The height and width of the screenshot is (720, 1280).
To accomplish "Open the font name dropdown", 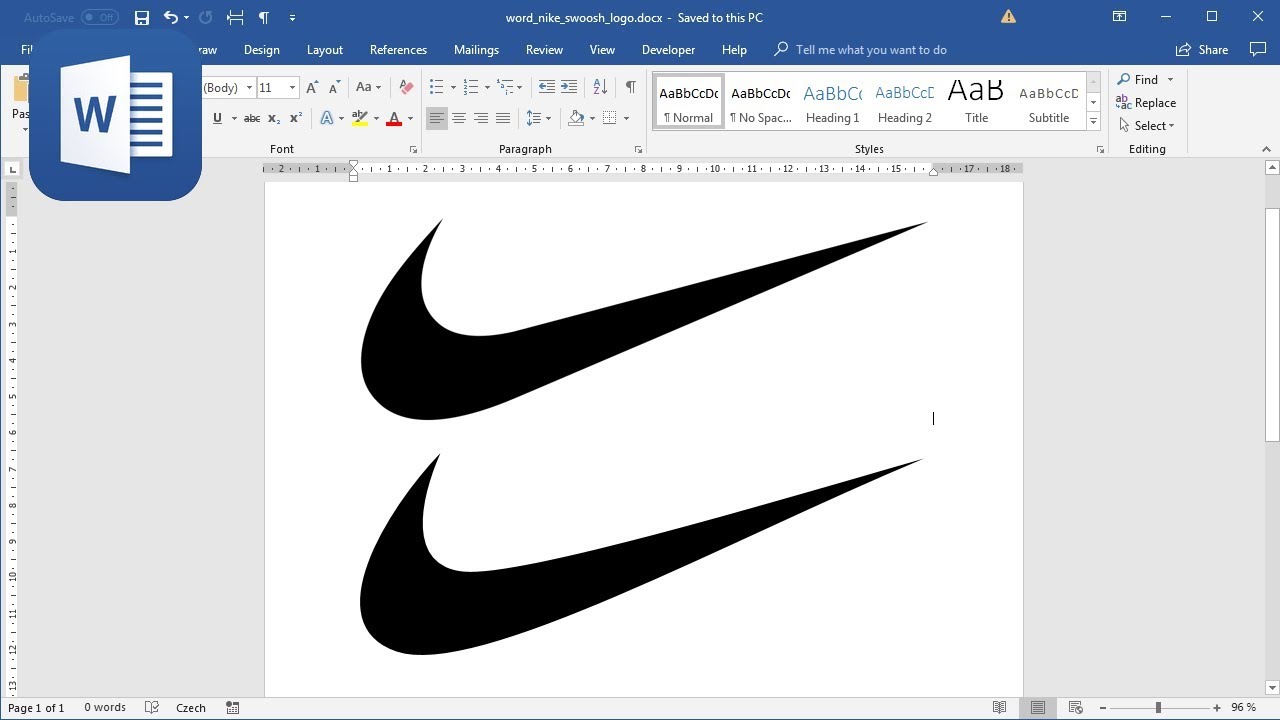I will click(249, 88).
